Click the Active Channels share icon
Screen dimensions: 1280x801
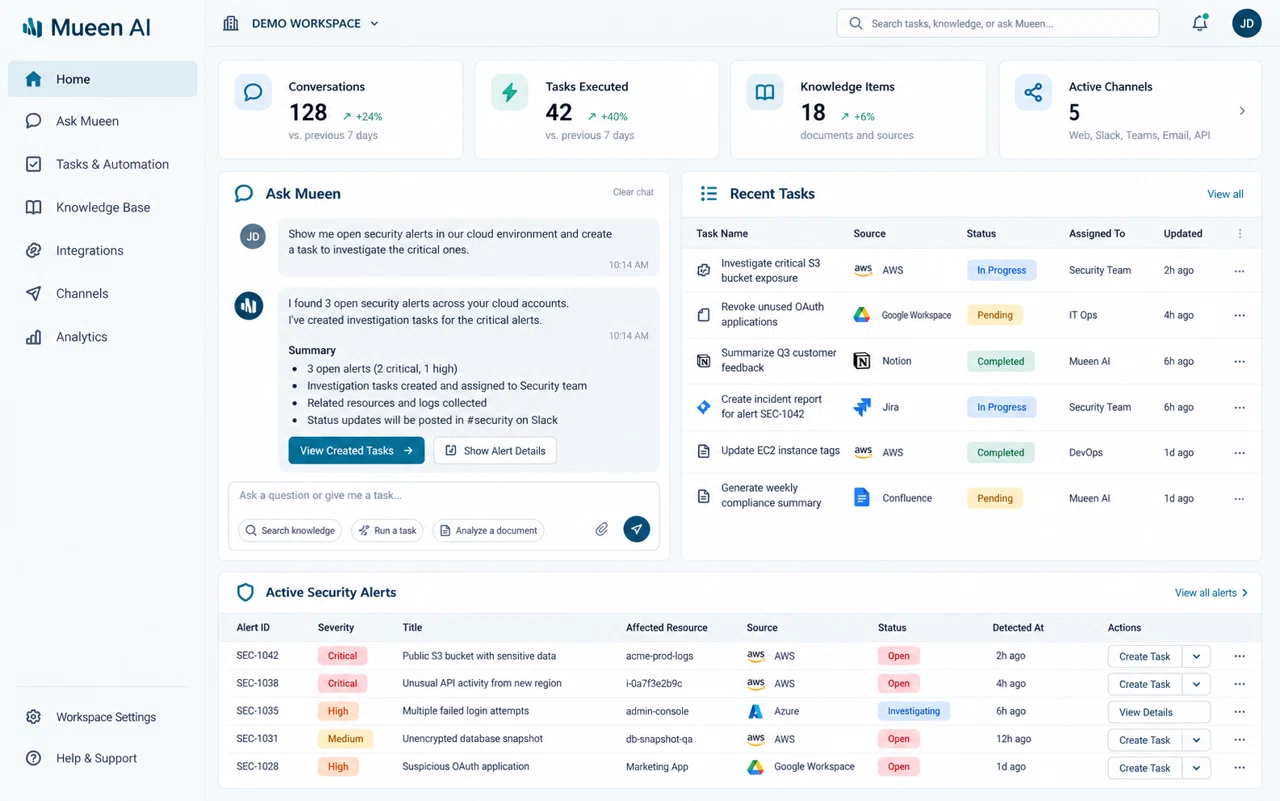coord(1033,92)
